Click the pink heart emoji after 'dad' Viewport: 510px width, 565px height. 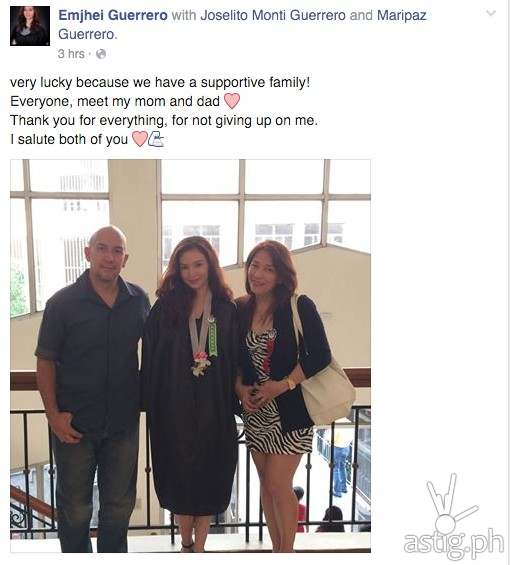pyautogui.click(x=232, y=101)
